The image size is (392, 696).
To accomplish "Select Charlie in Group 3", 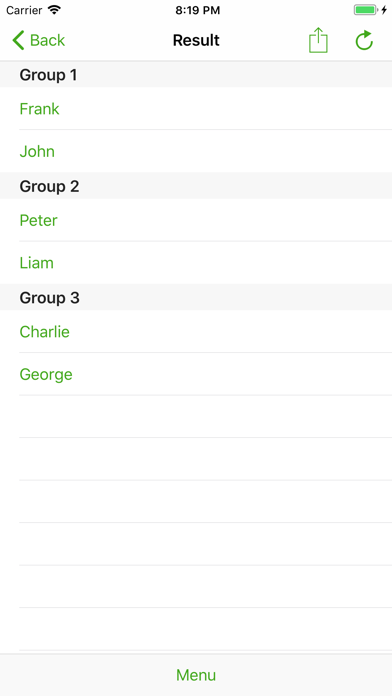I will click(196, 332).
